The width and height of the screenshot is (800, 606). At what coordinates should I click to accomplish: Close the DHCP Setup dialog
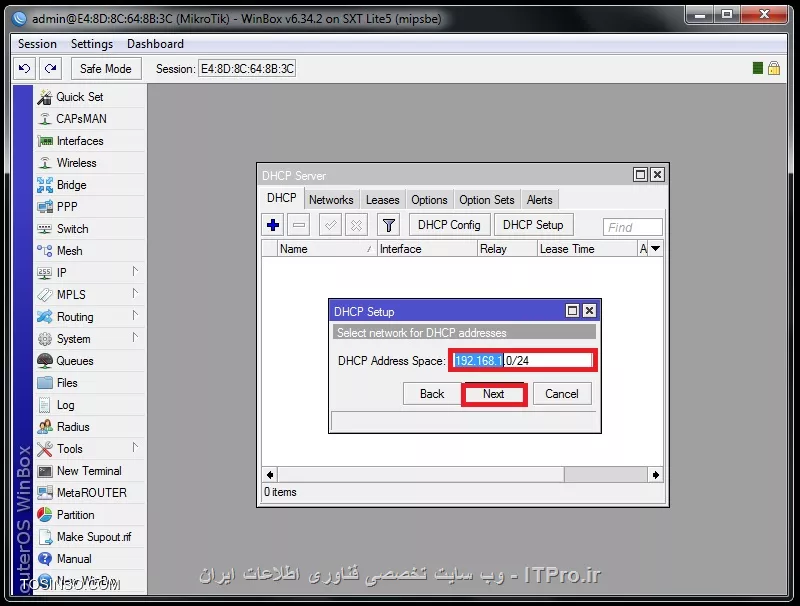589,311
